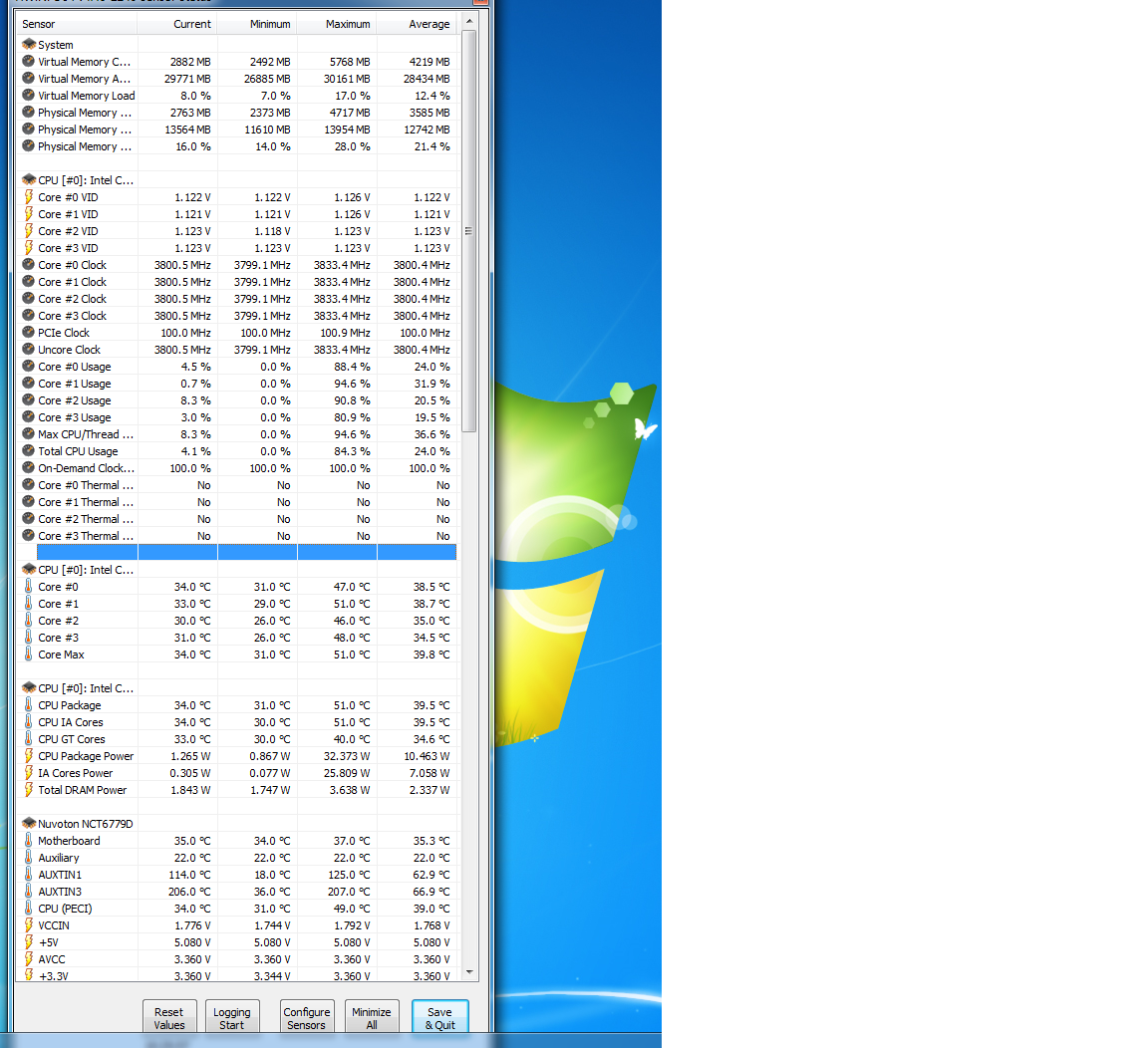Screen dimensions: 1148x1048
Task: Click the +5V lightning icon
Action: pos(29,941)
